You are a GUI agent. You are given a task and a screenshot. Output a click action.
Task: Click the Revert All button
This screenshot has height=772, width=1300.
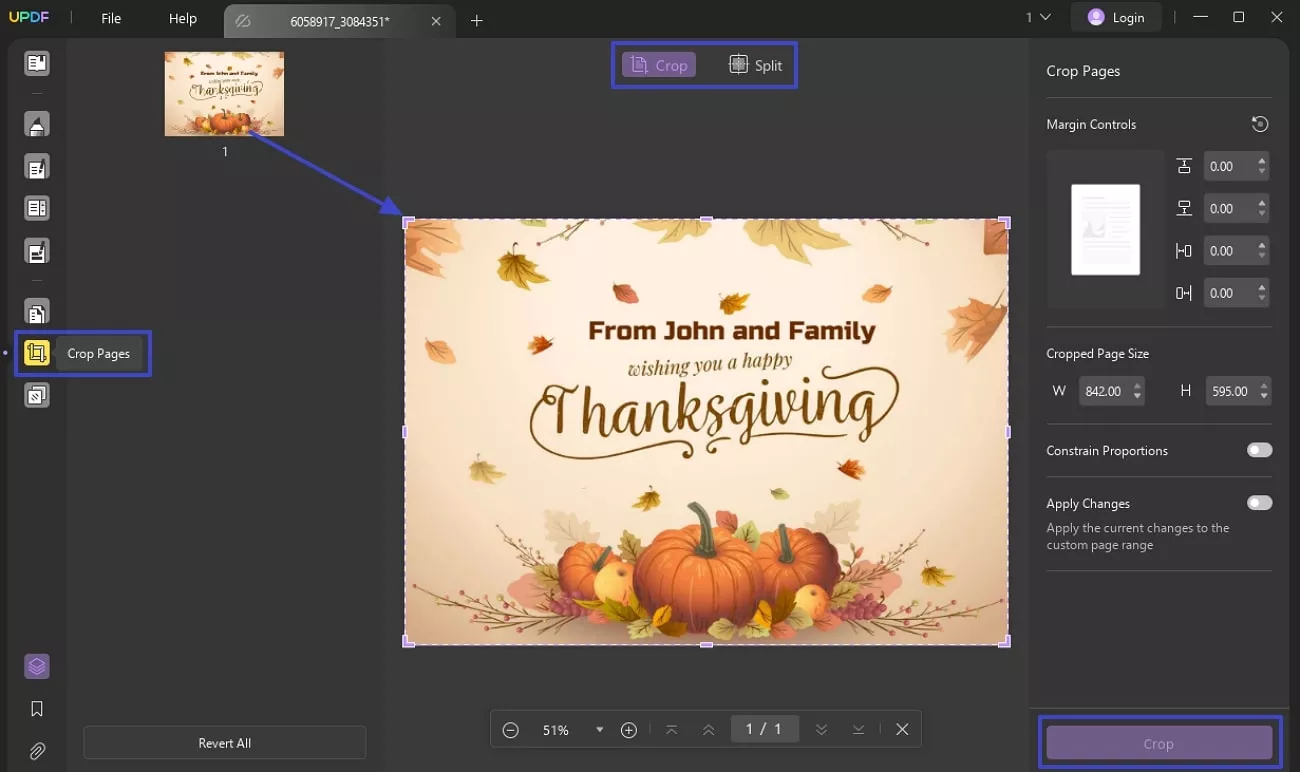click(x=224, y=742)
